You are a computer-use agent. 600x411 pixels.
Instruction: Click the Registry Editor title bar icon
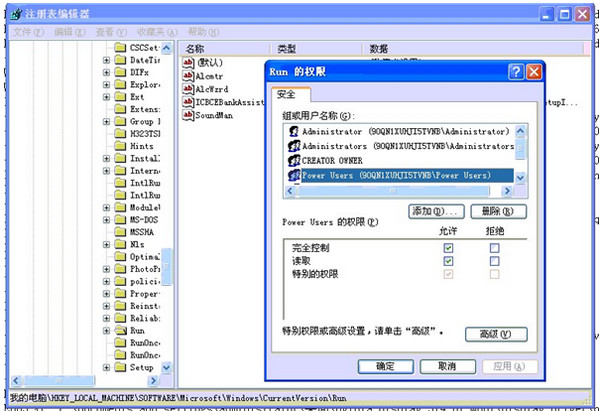(16, 14)
